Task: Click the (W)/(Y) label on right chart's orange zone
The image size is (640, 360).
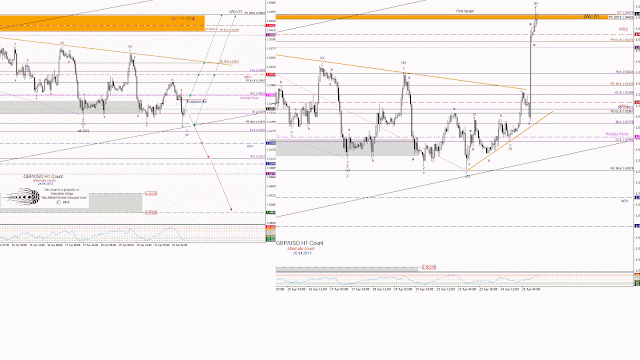Action: tap(591, 17)
